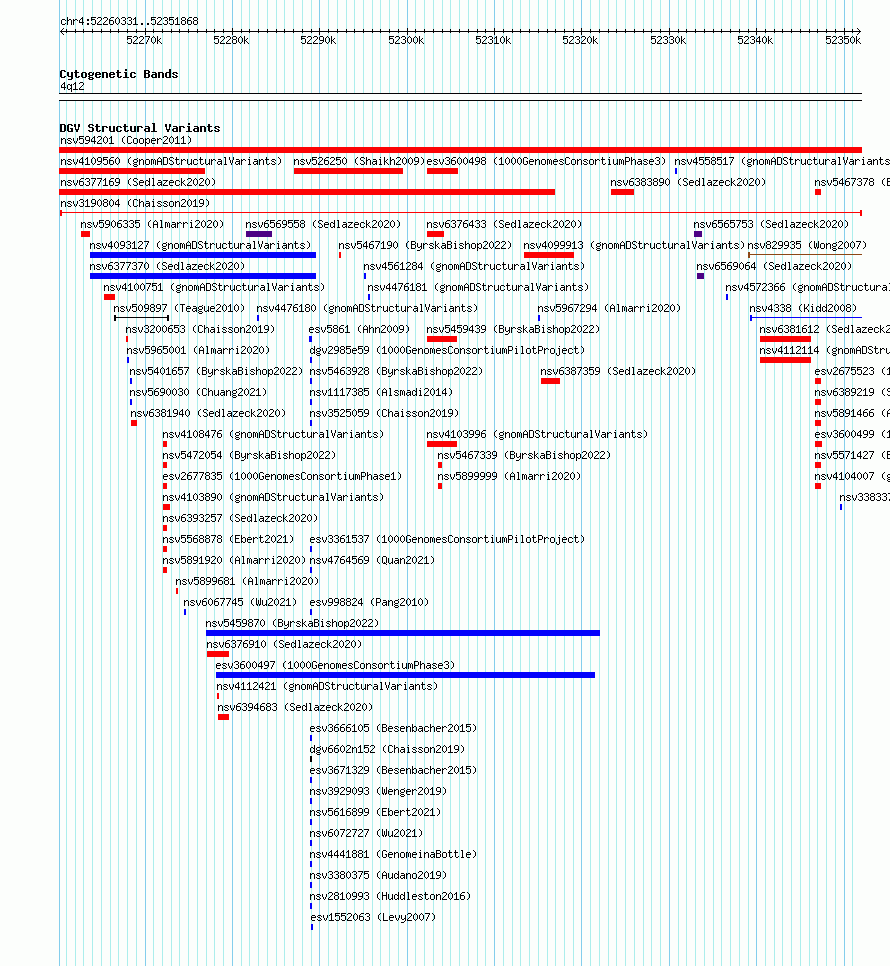This screenshot has width=890, height=966.
Task: Click nsv6377169 (Sedlazeck2020) label
Action: coord(138,182)
